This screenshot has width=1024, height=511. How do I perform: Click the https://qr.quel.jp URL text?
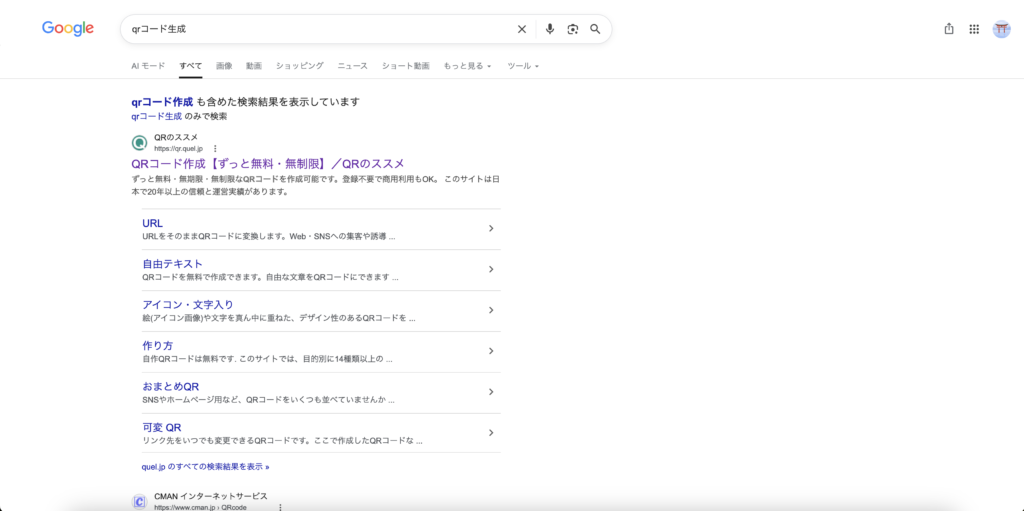(x=178, y=149)
